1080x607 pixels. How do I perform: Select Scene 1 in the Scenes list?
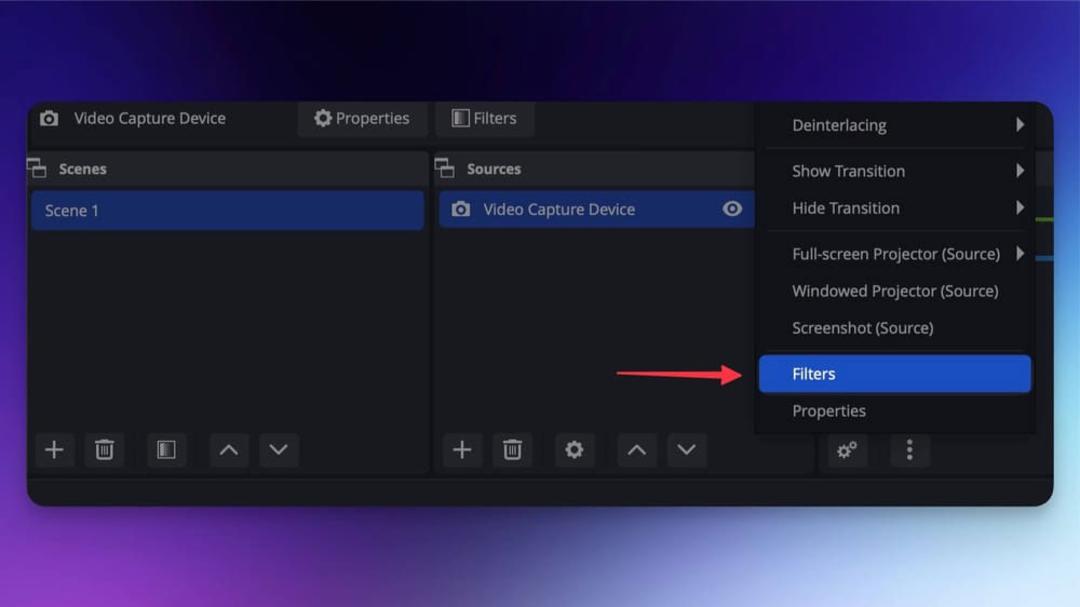(227, 211)
